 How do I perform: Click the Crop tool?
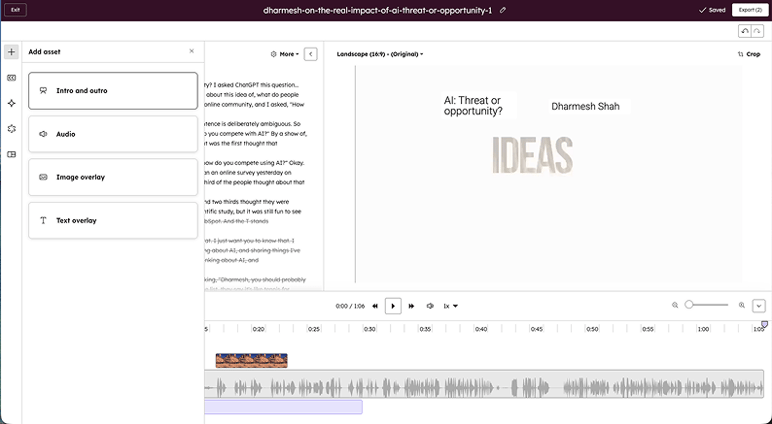(749, 54)
